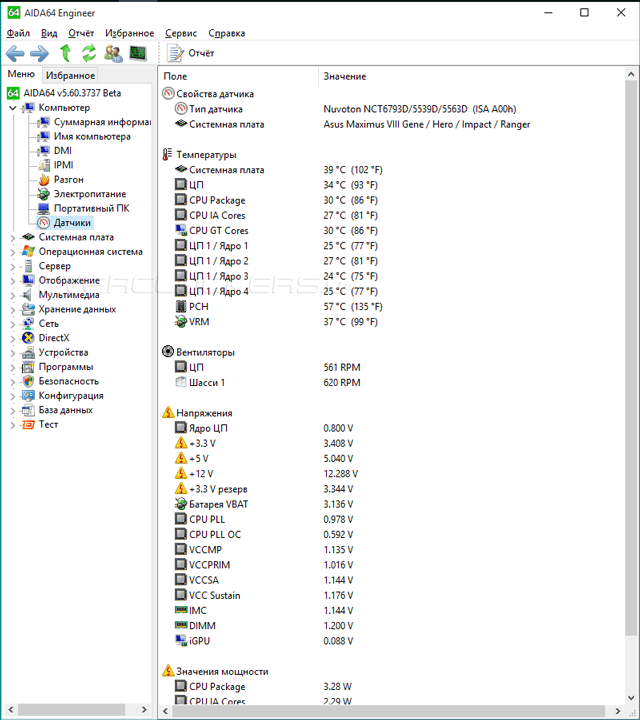Click the Forward arrow toolbar icon
Screen dimensions: 640x720
39,54
